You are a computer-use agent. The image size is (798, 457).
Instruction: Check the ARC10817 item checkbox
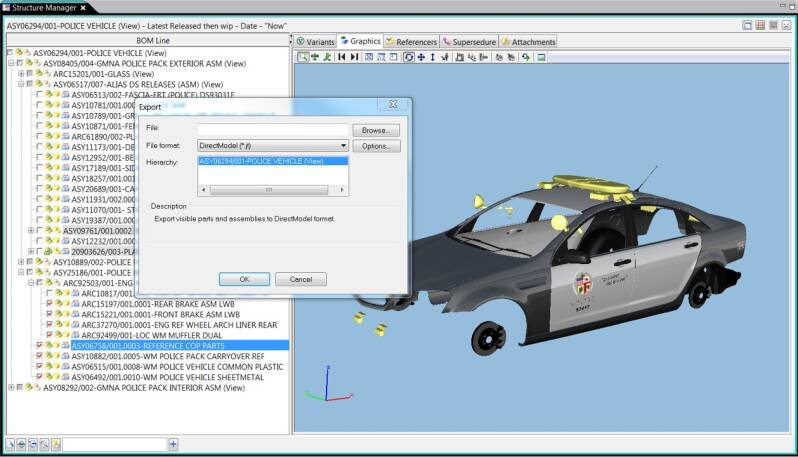49,293
